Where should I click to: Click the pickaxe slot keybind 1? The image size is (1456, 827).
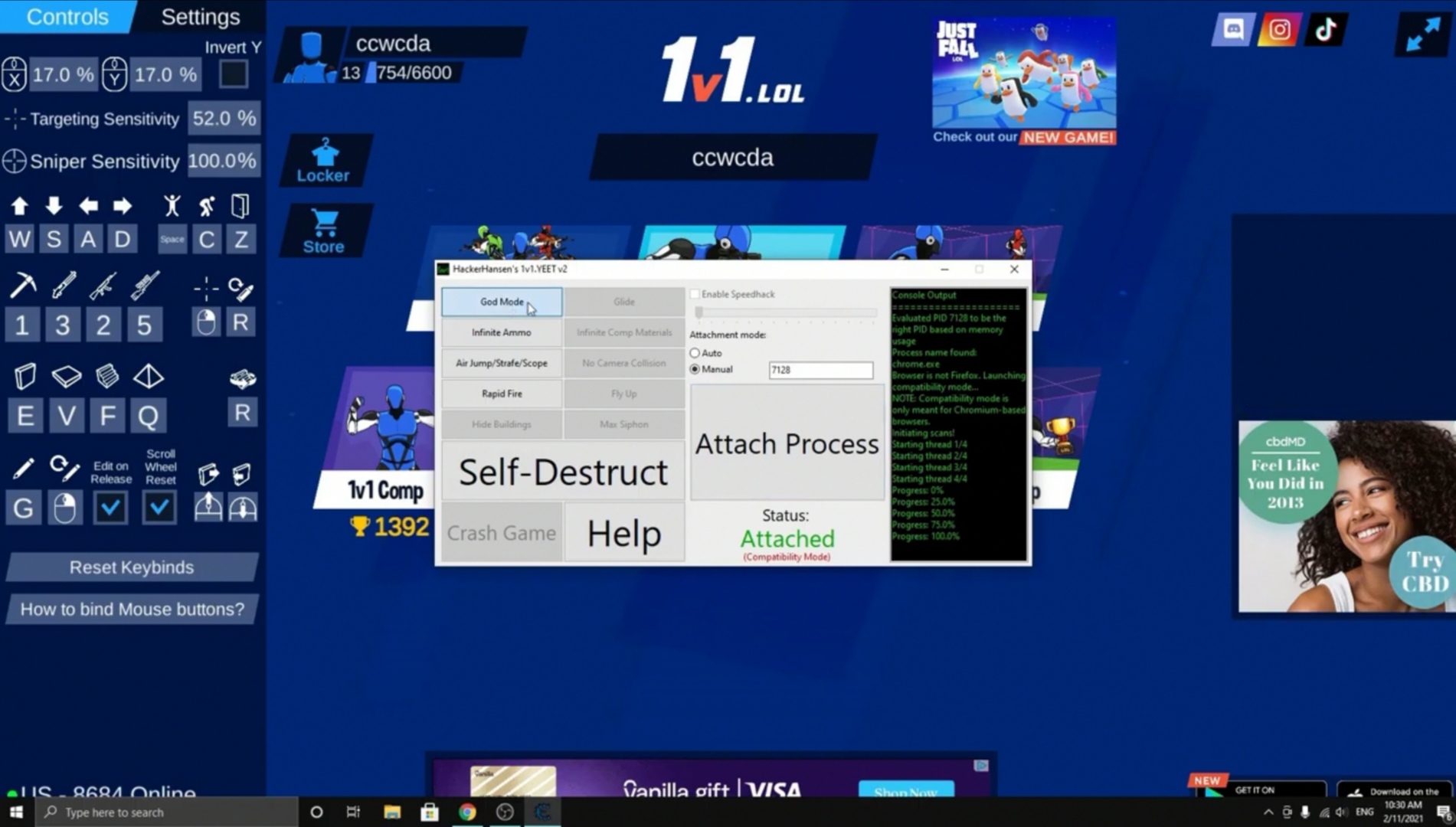(21, 325)
